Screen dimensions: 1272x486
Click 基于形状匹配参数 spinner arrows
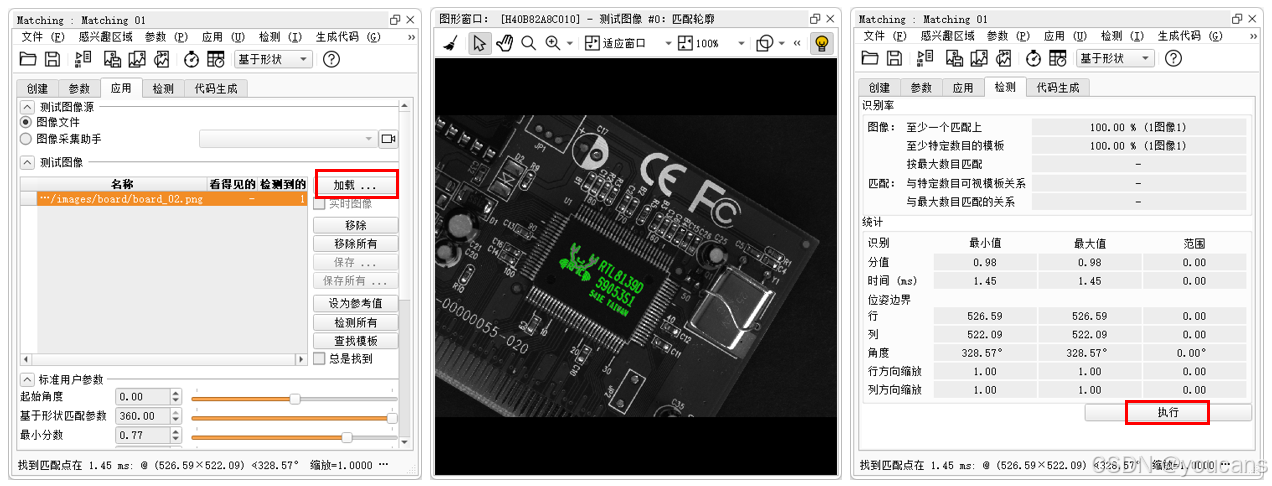click(x=178, y=416)
